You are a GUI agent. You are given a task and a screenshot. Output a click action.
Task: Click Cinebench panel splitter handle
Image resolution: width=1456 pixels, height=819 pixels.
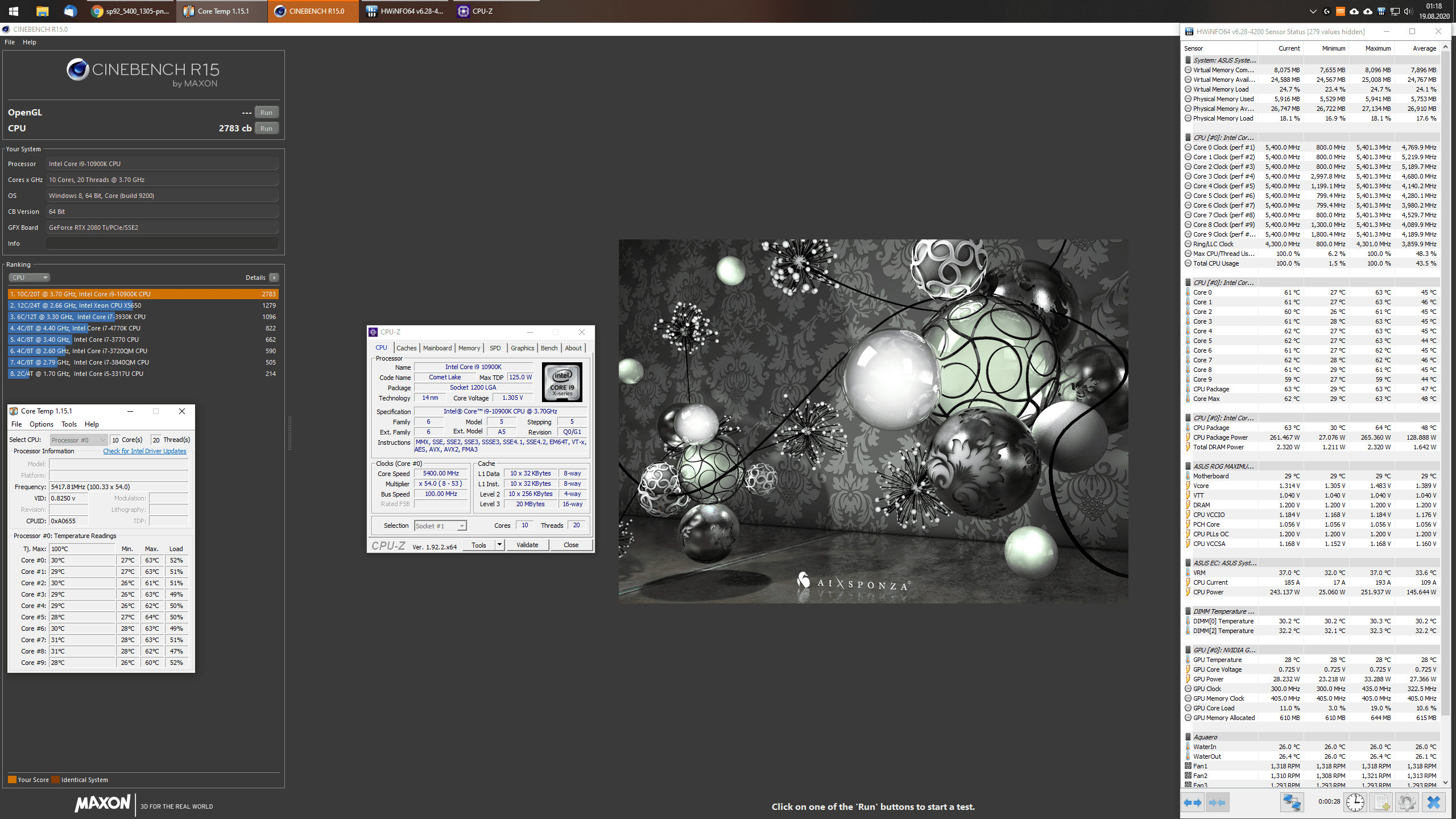pyautogui.click(x=289, y=433)
